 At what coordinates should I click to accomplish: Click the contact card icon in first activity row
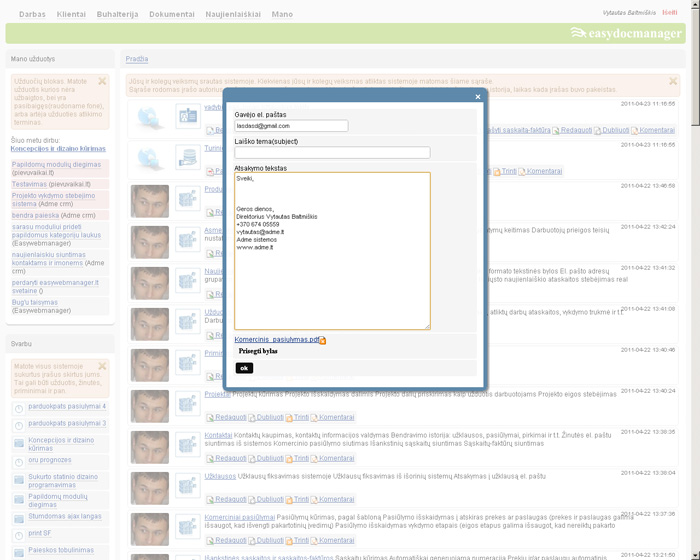click(188, 116)
